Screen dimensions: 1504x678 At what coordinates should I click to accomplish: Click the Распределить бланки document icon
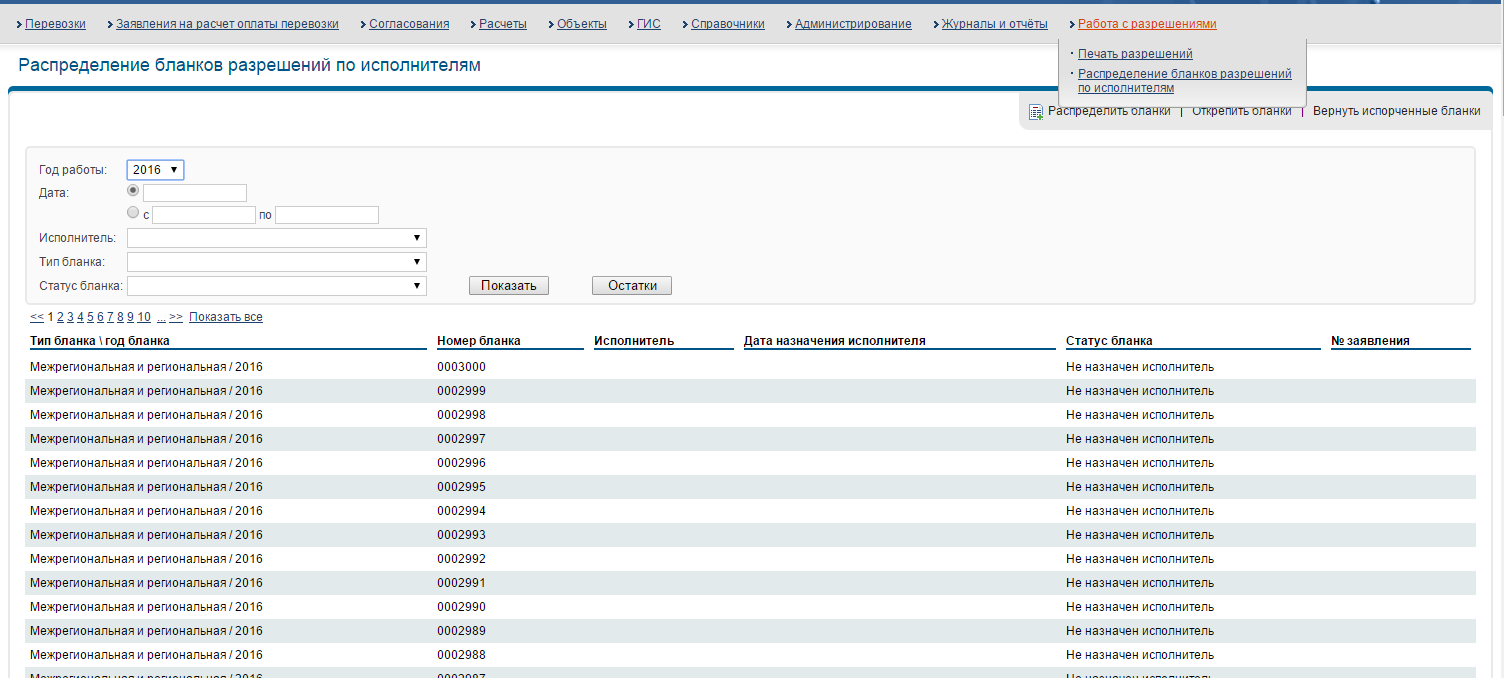[1036, 112]
